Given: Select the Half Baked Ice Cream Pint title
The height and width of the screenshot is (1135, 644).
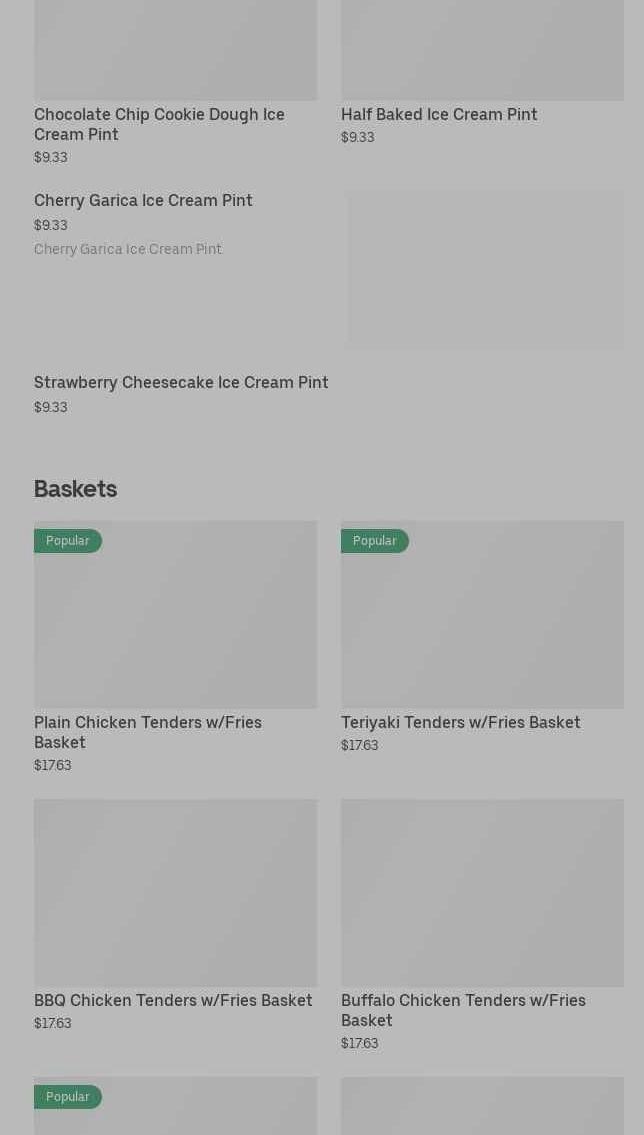Looking at the screenshot, I should 439,114.
